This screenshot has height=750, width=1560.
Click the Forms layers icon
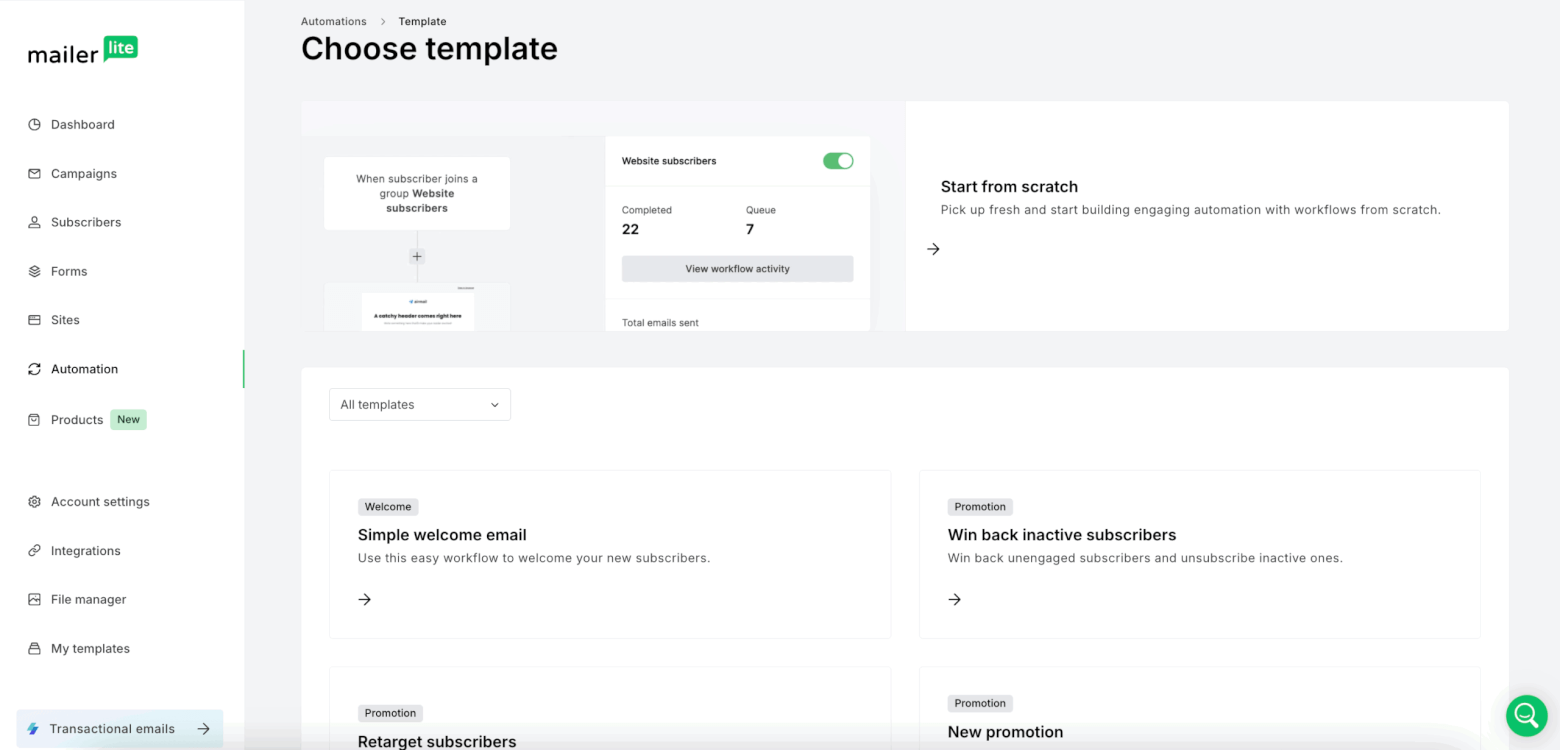click(34, 272)
